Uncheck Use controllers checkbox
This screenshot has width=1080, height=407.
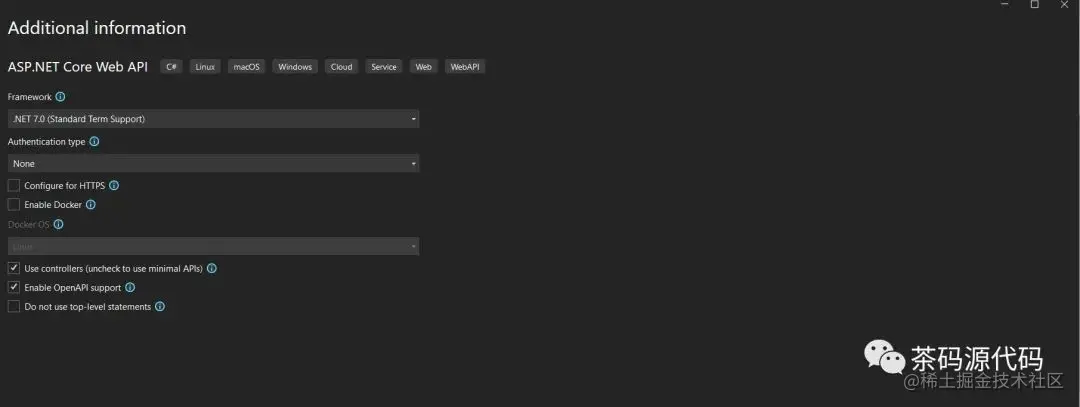pyautogui.click(x=14, y=268)
